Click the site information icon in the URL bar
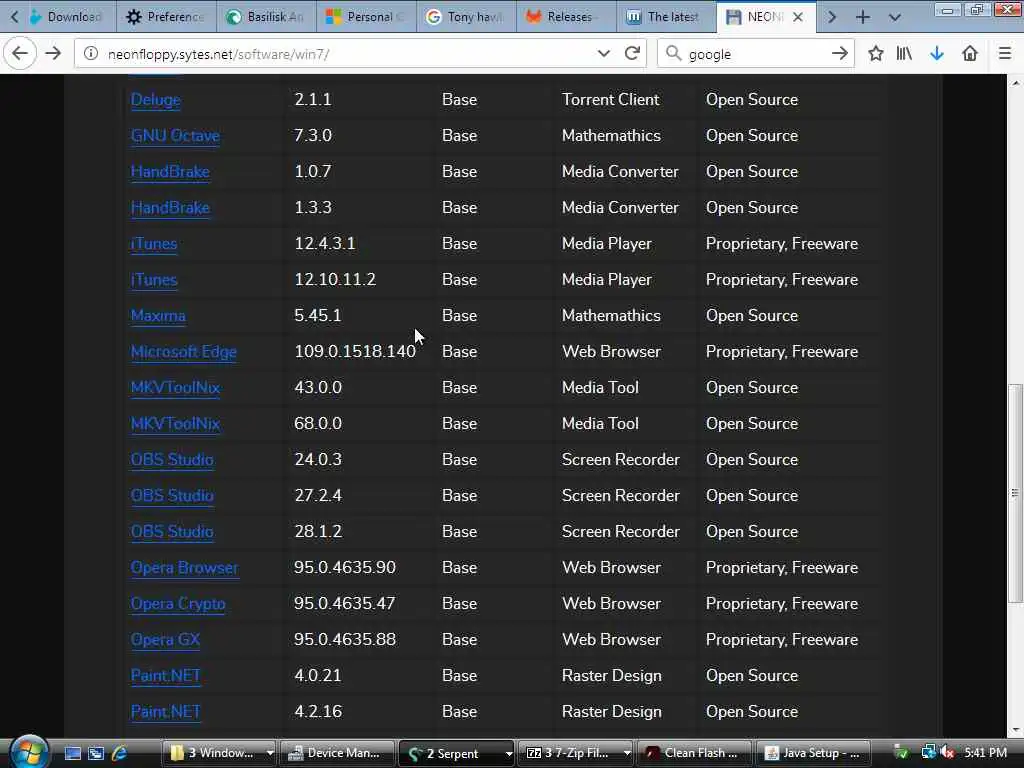 91,54
